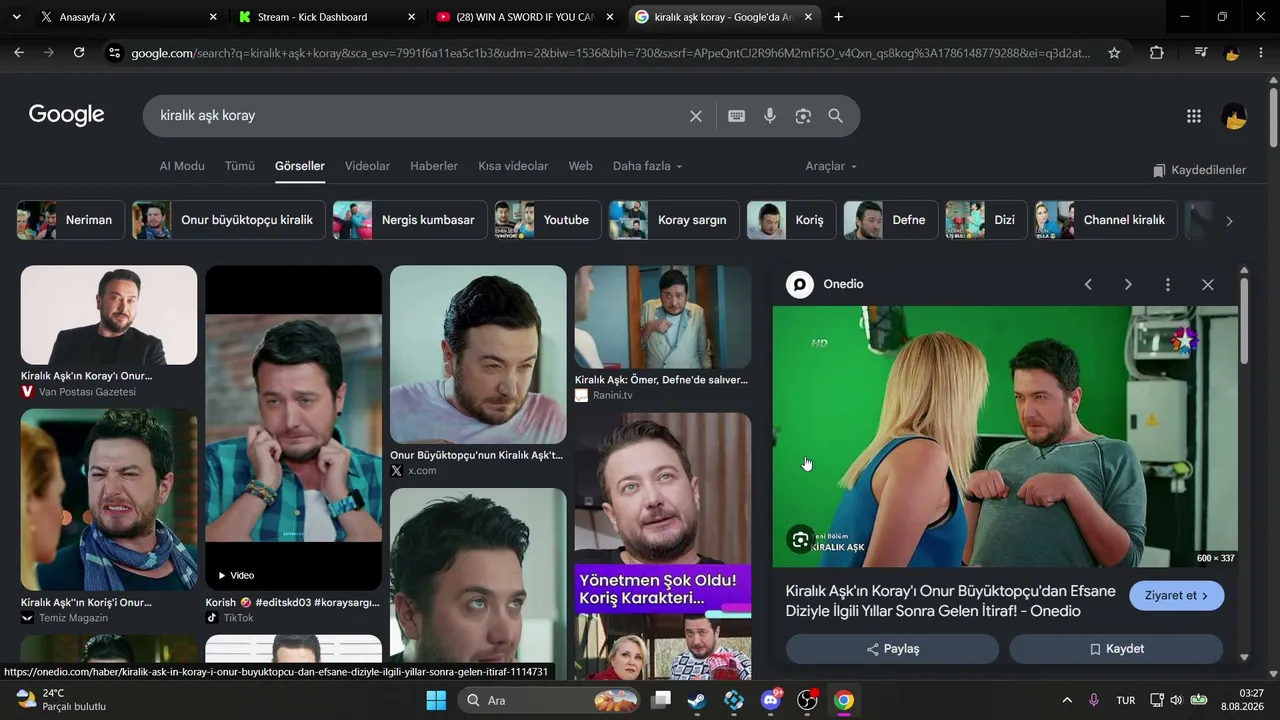Go back to the previous page
Image resolution: width=1280 pixels, height=720 pixels.
19,53
